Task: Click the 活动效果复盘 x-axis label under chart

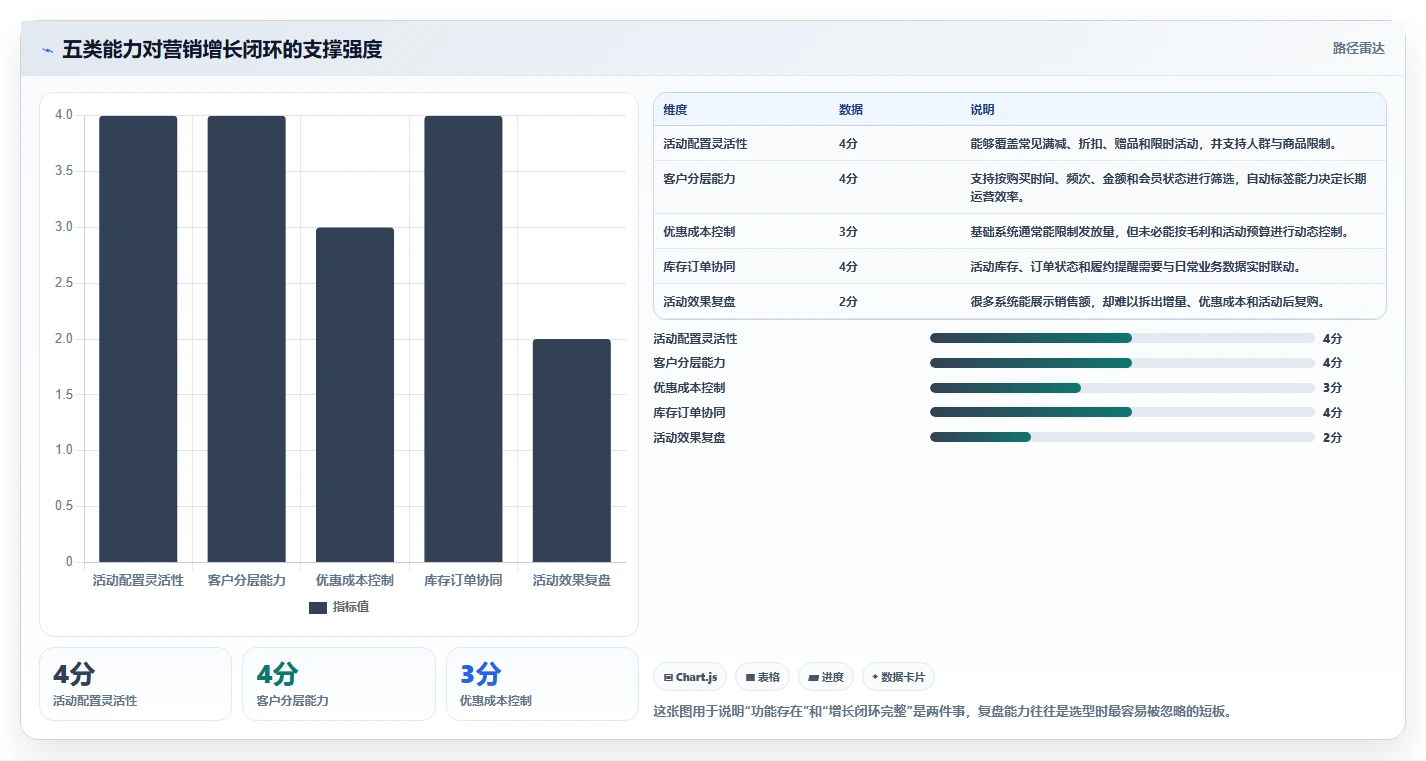Action: (x=571, y=580)
